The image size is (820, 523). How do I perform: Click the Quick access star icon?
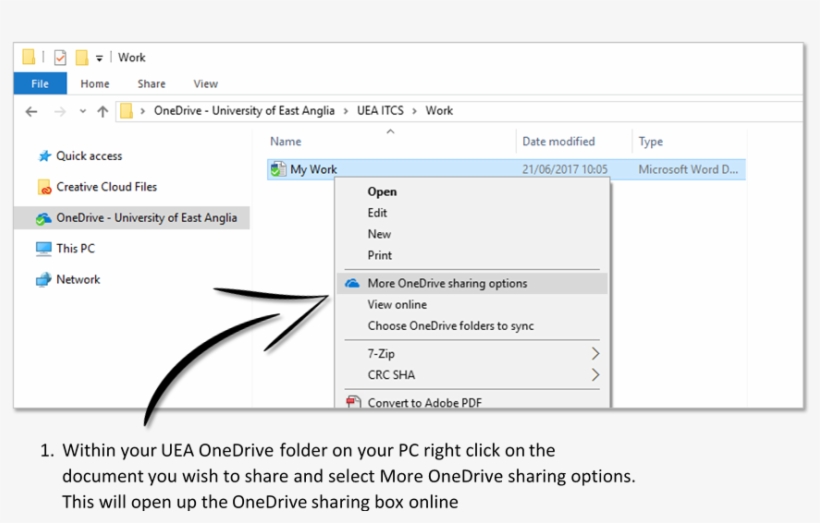(x=44, y=156)
